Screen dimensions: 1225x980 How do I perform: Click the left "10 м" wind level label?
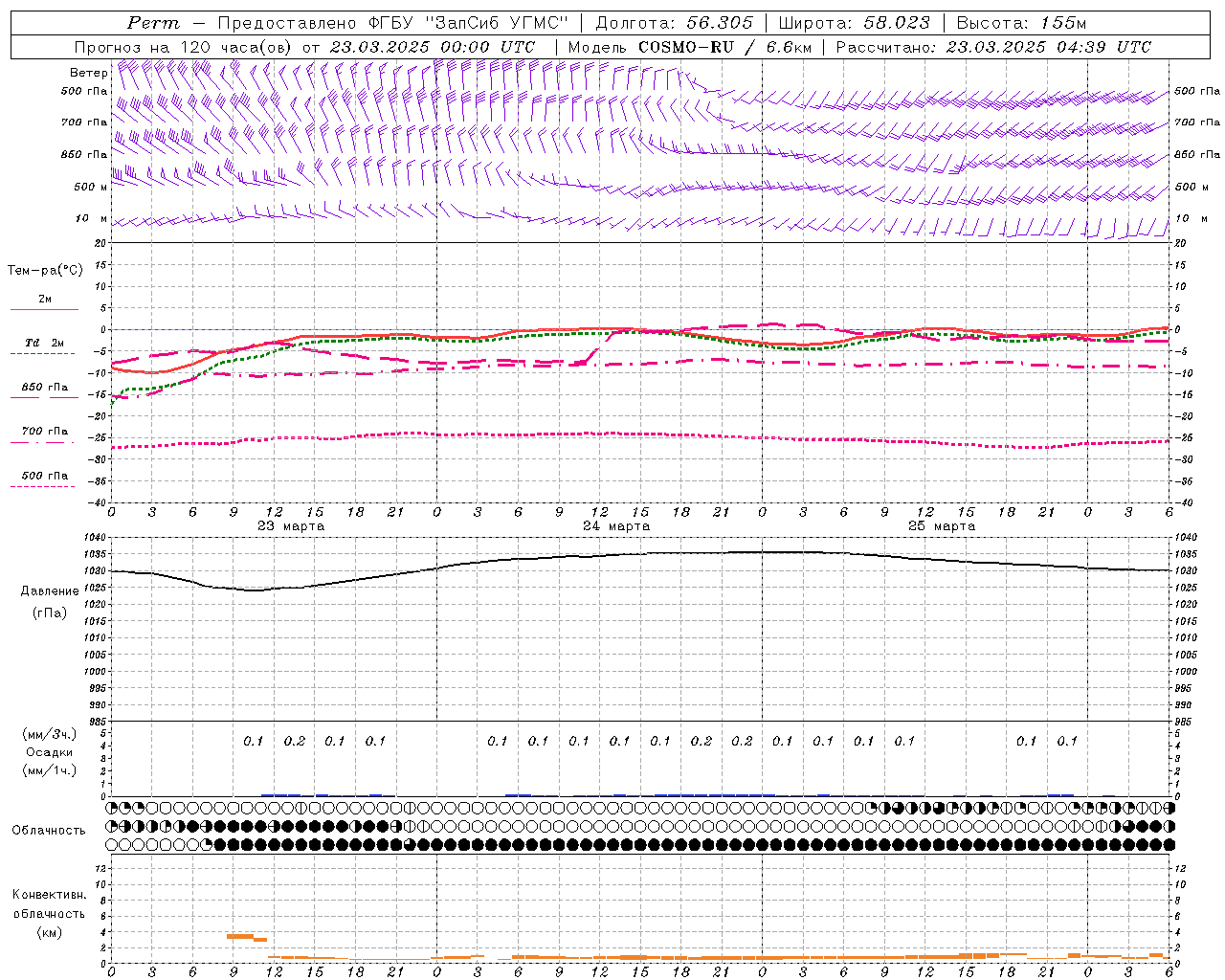pos(91,218)
